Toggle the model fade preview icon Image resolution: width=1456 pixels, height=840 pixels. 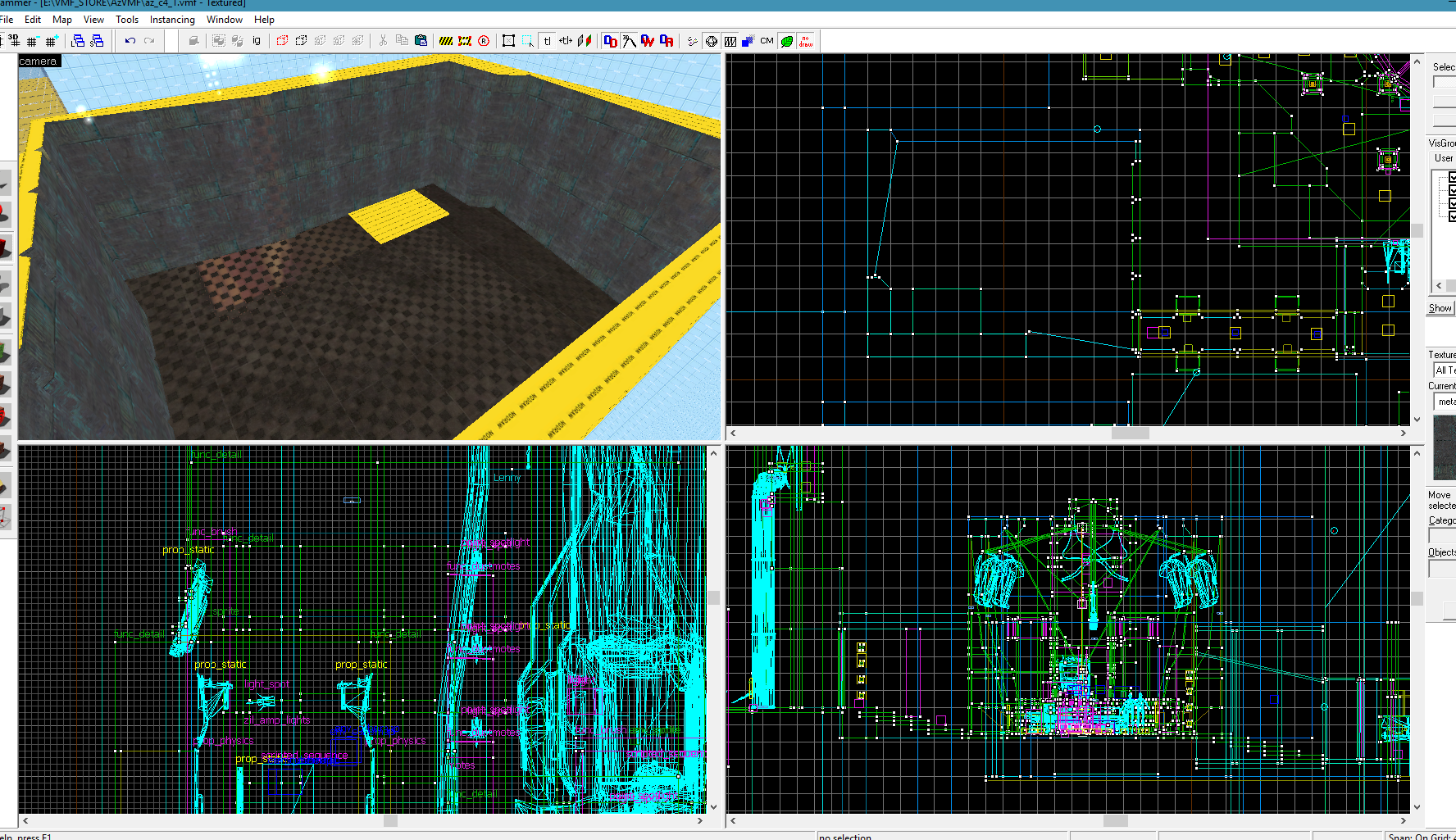click(730, 41)
